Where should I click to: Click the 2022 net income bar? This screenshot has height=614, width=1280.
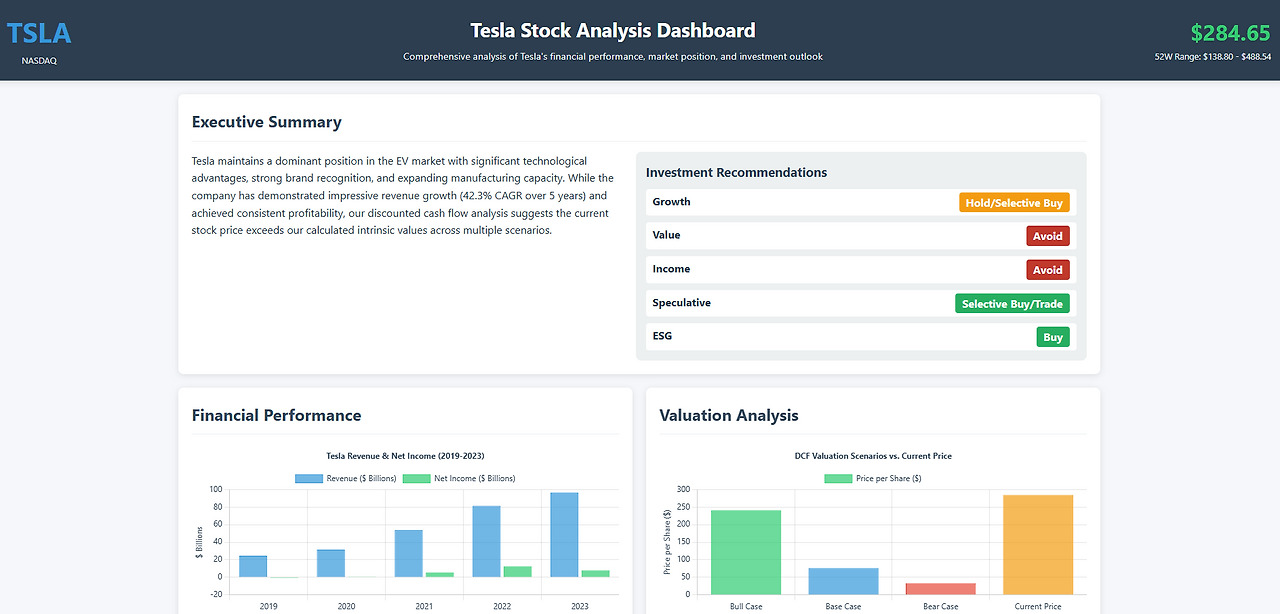tap(518, 572)
